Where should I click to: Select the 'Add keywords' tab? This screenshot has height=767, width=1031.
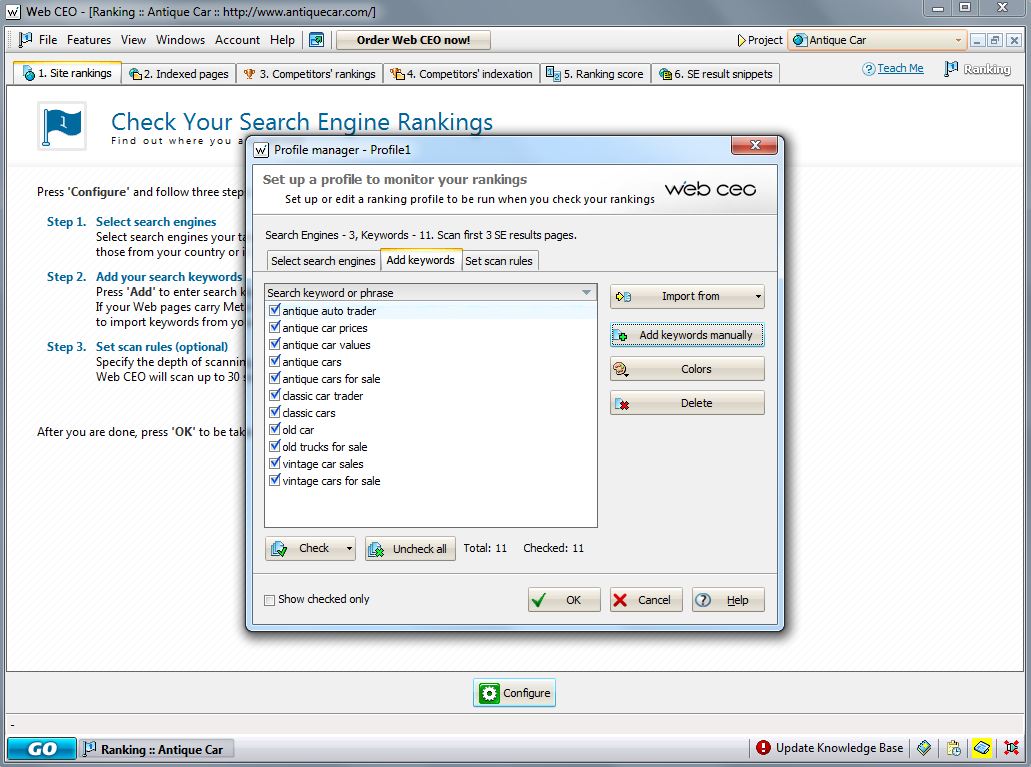421,260
